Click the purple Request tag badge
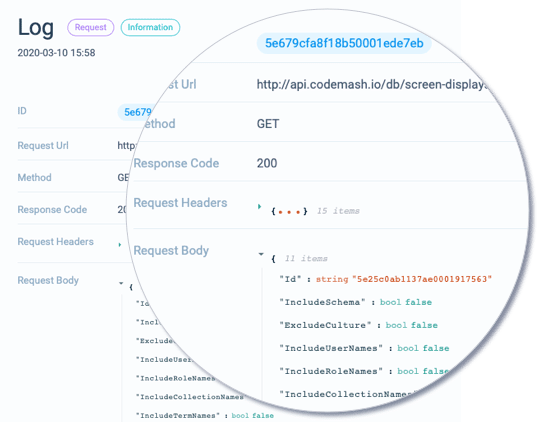Image resolution: width=537 pixels, height=422 pixels. 91,27
